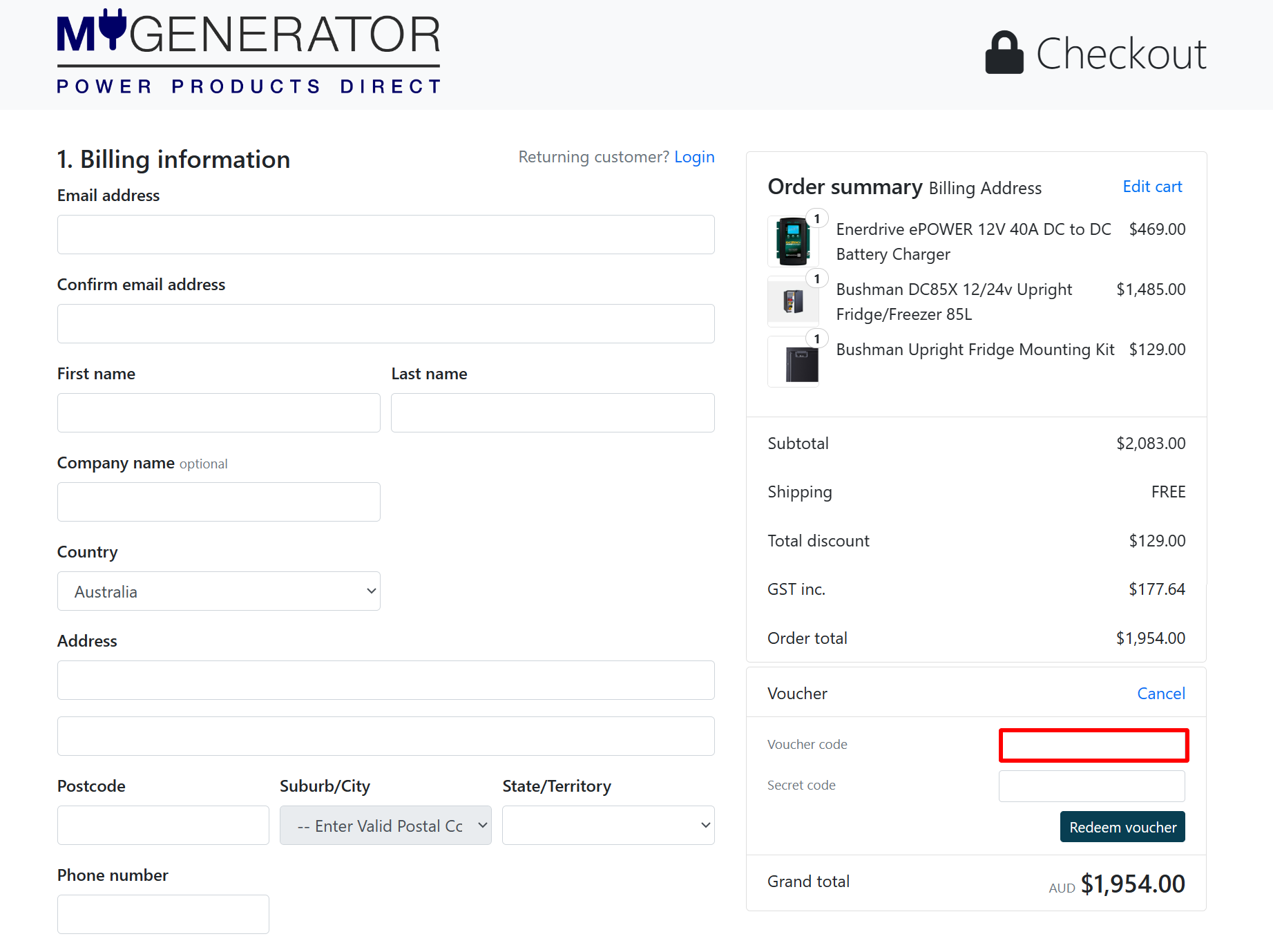The image size is (1273, 952).
Task: Click the Redeem voucher button
Action: [x=1122, y=826]
